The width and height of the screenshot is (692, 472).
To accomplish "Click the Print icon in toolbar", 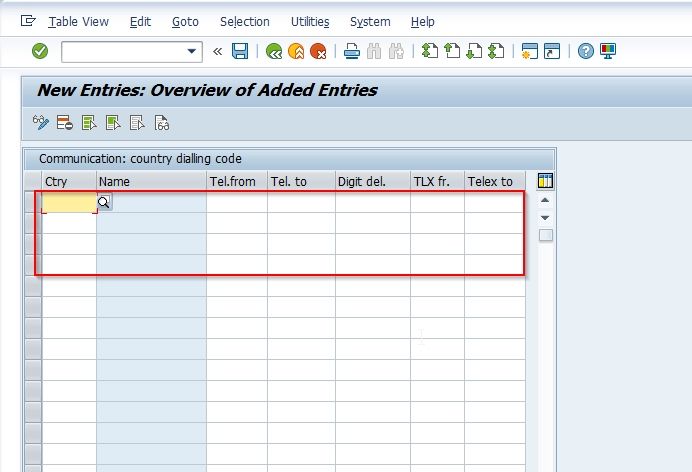I will pyautogui.click(x=352, y=52).
